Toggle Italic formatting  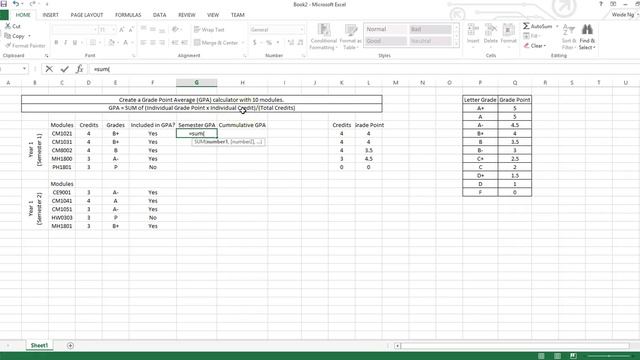[x=65, y=42]
